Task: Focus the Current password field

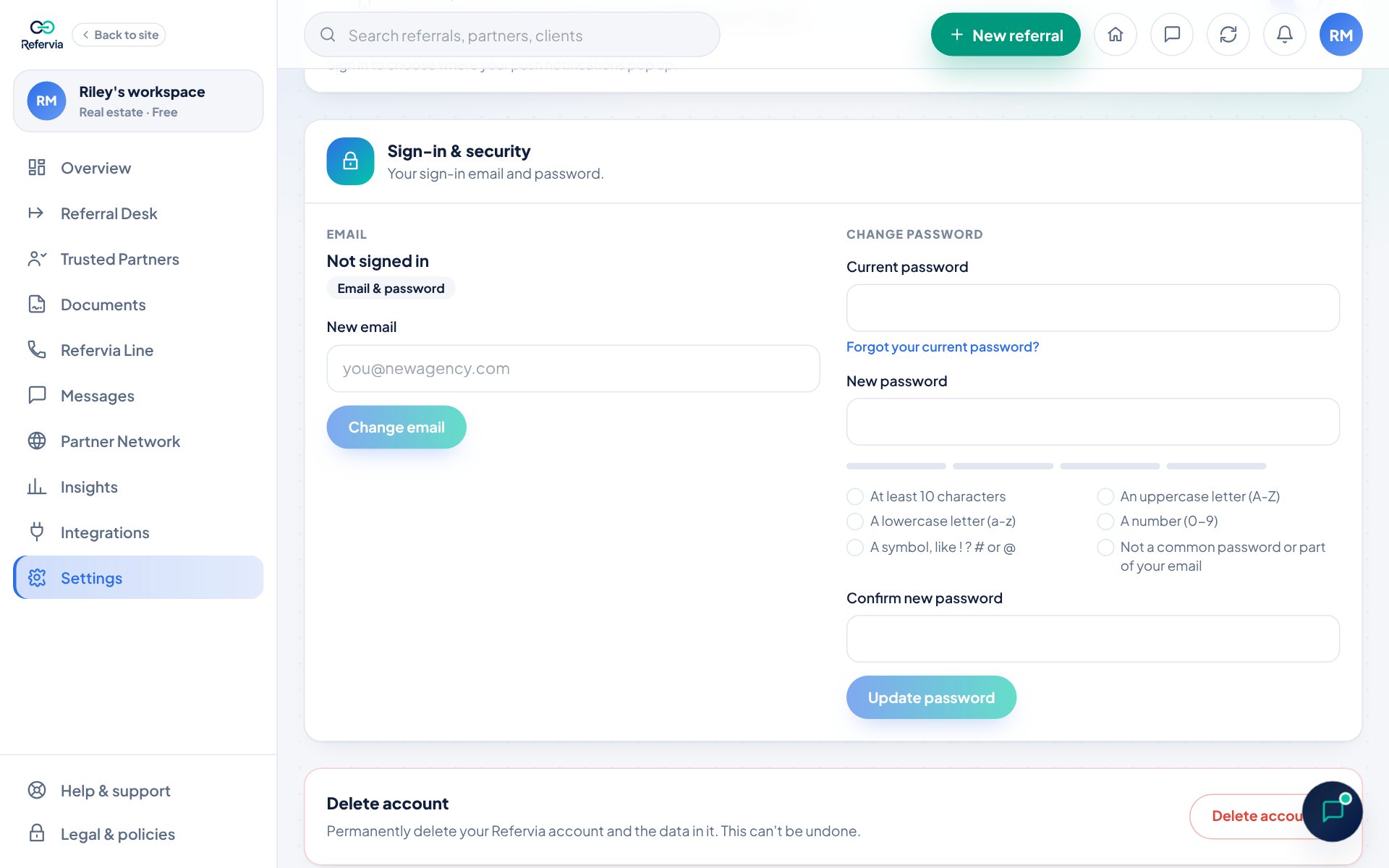Action: [x=1093, y=308]
